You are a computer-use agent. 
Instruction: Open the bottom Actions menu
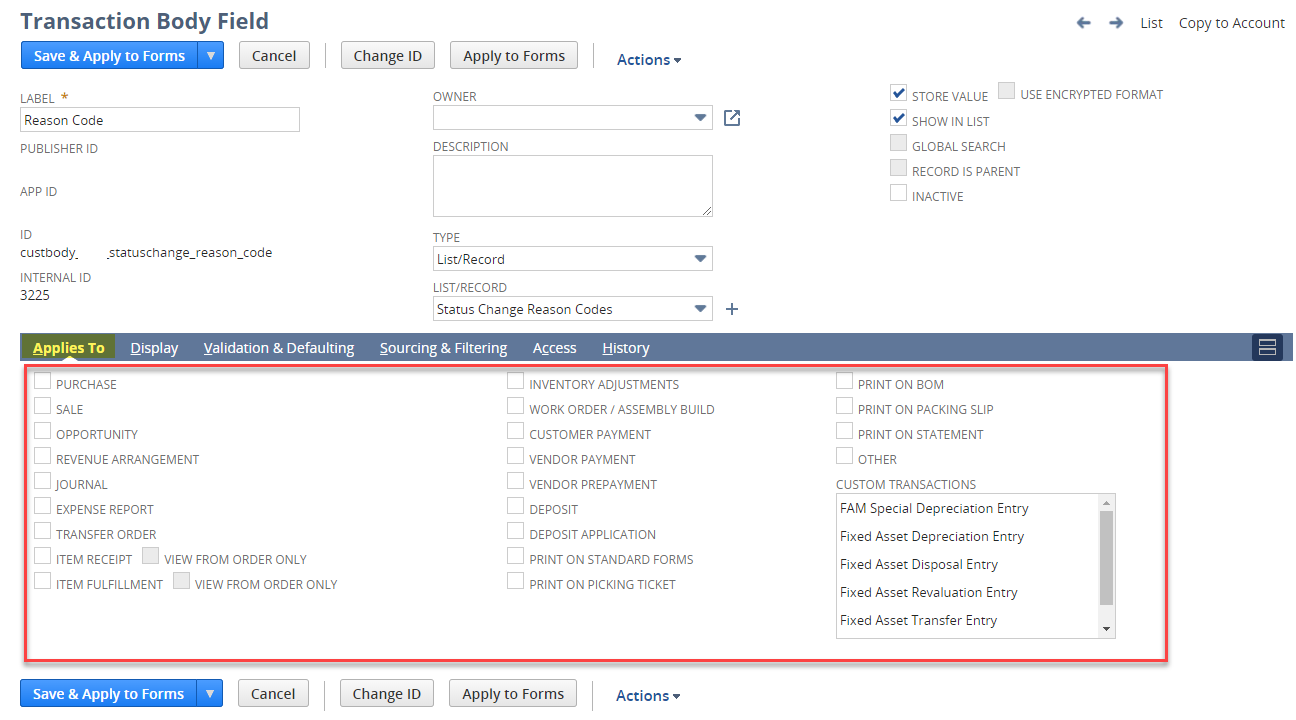click(x=648, y=695)
